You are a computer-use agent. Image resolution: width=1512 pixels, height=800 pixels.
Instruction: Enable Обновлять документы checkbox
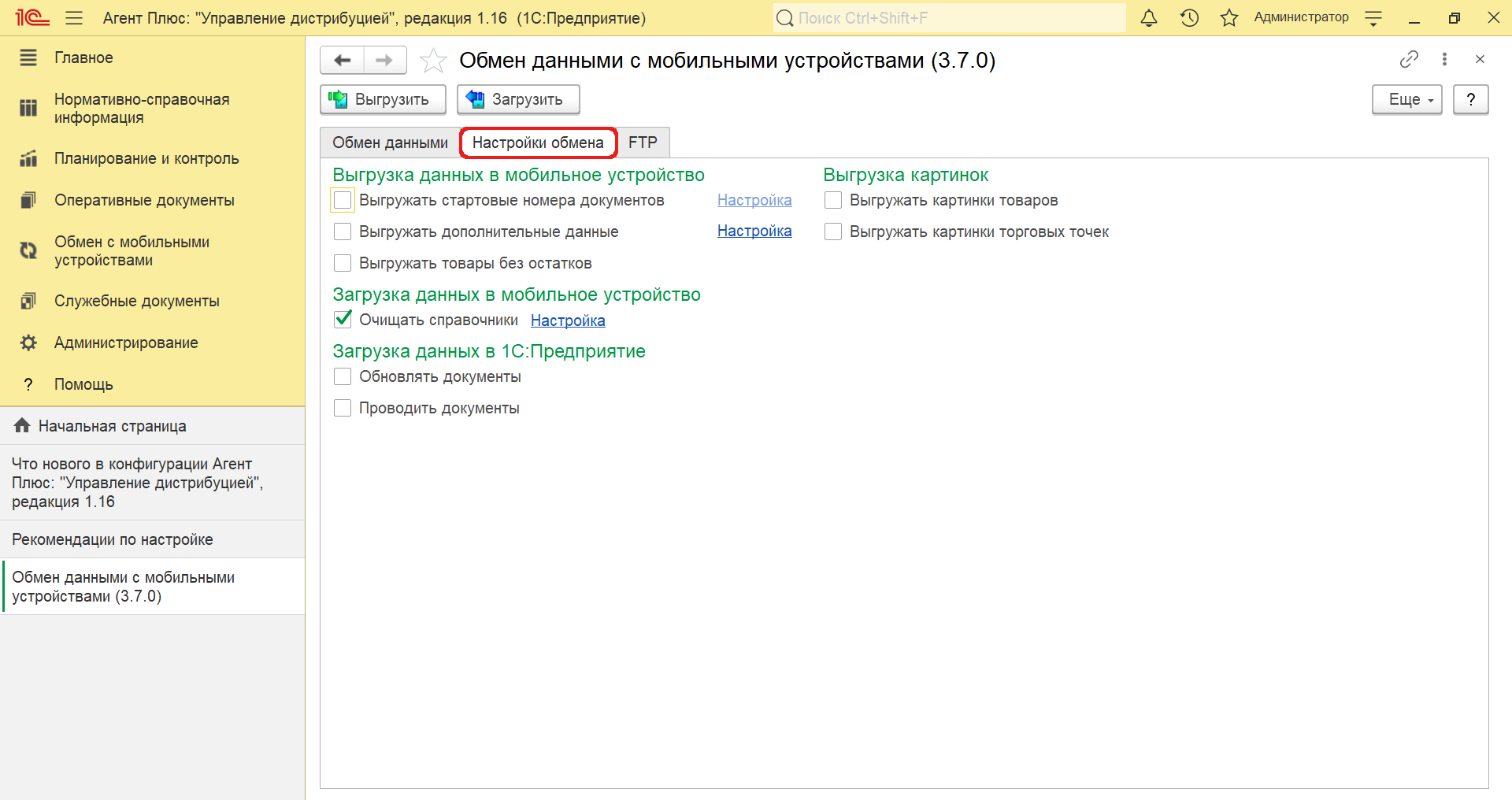[x=343, y=376]
